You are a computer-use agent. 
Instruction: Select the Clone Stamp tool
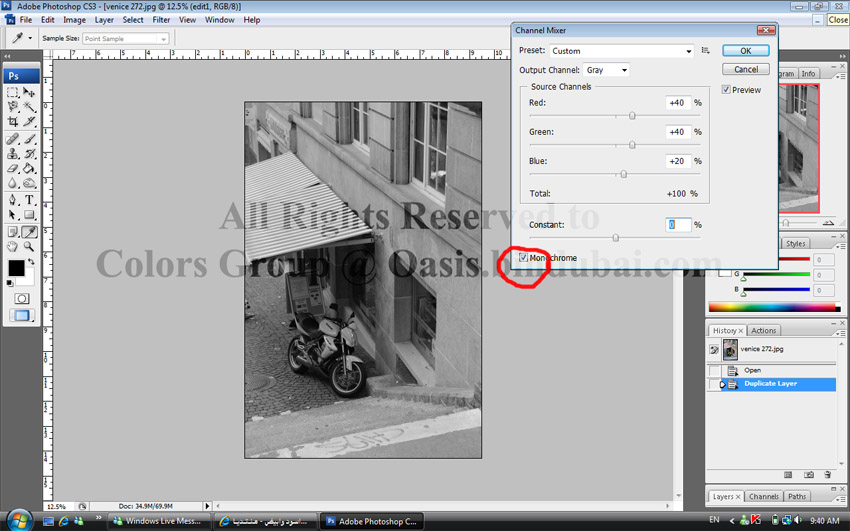coord(13,154)
